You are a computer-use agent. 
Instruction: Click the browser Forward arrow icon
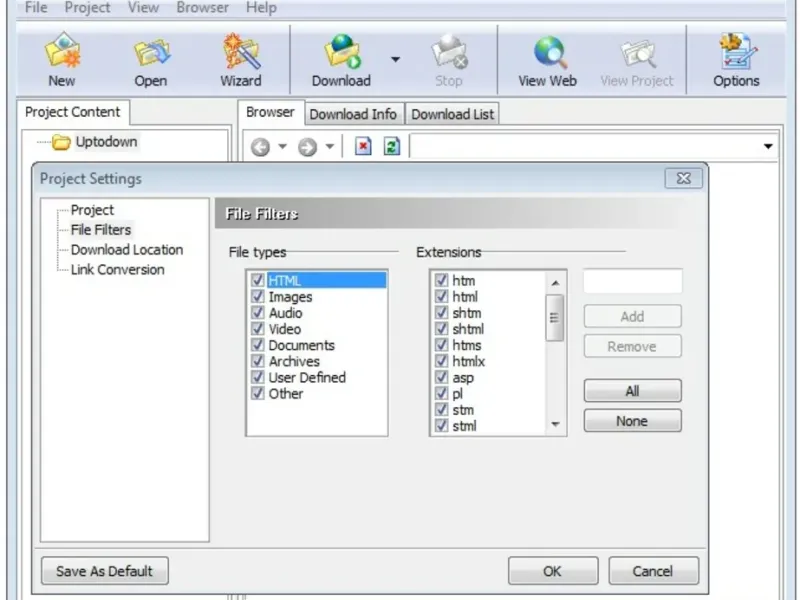click(308, 147)
